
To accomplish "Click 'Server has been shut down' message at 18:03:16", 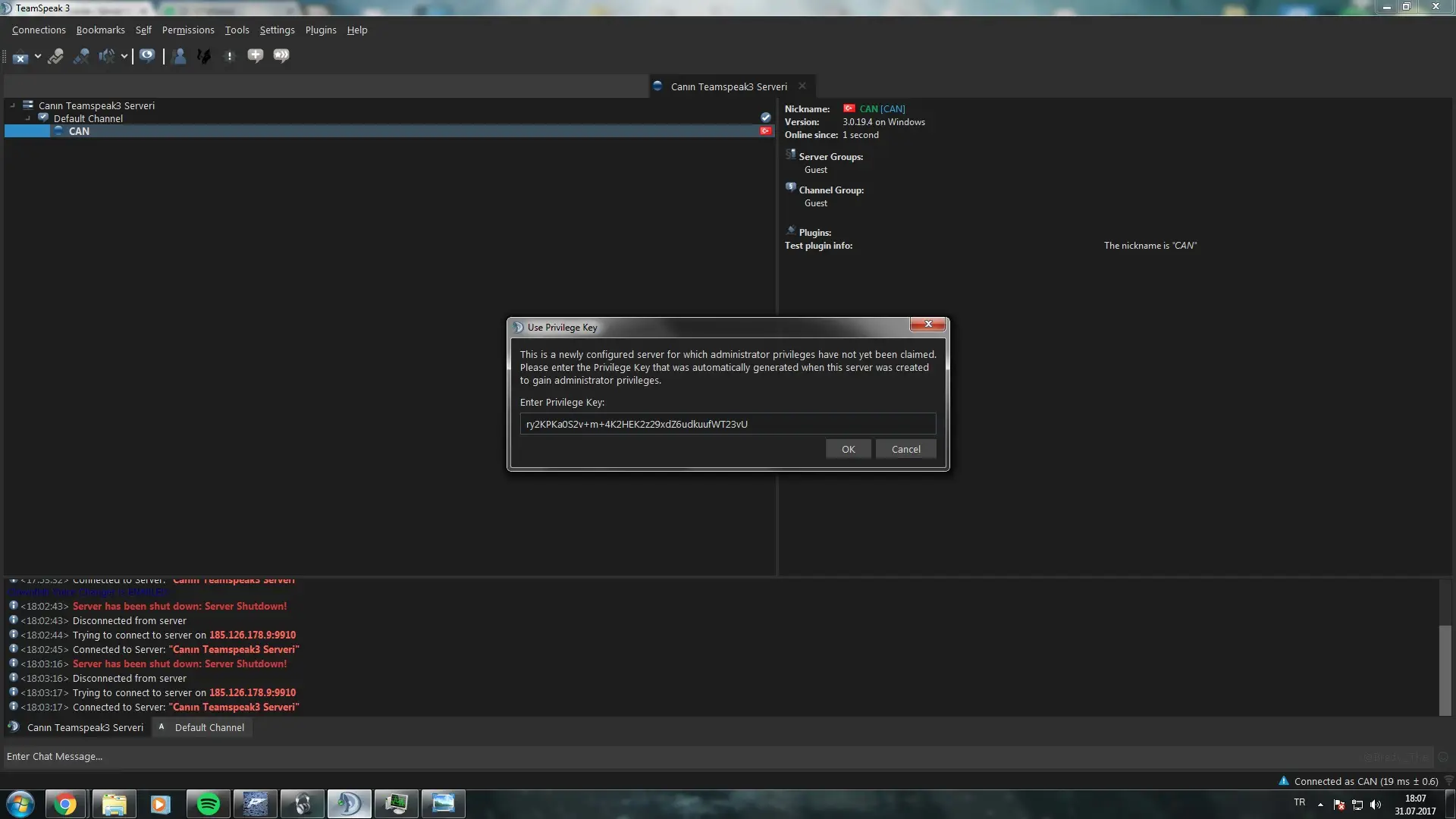I will tap(180, 664).
